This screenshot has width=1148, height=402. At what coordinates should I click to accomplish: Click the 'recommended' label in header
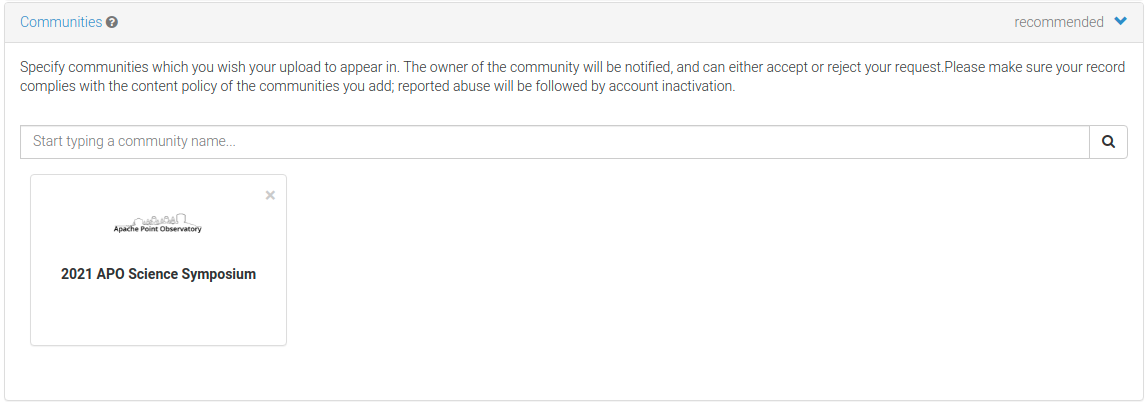pos(1059,22)
